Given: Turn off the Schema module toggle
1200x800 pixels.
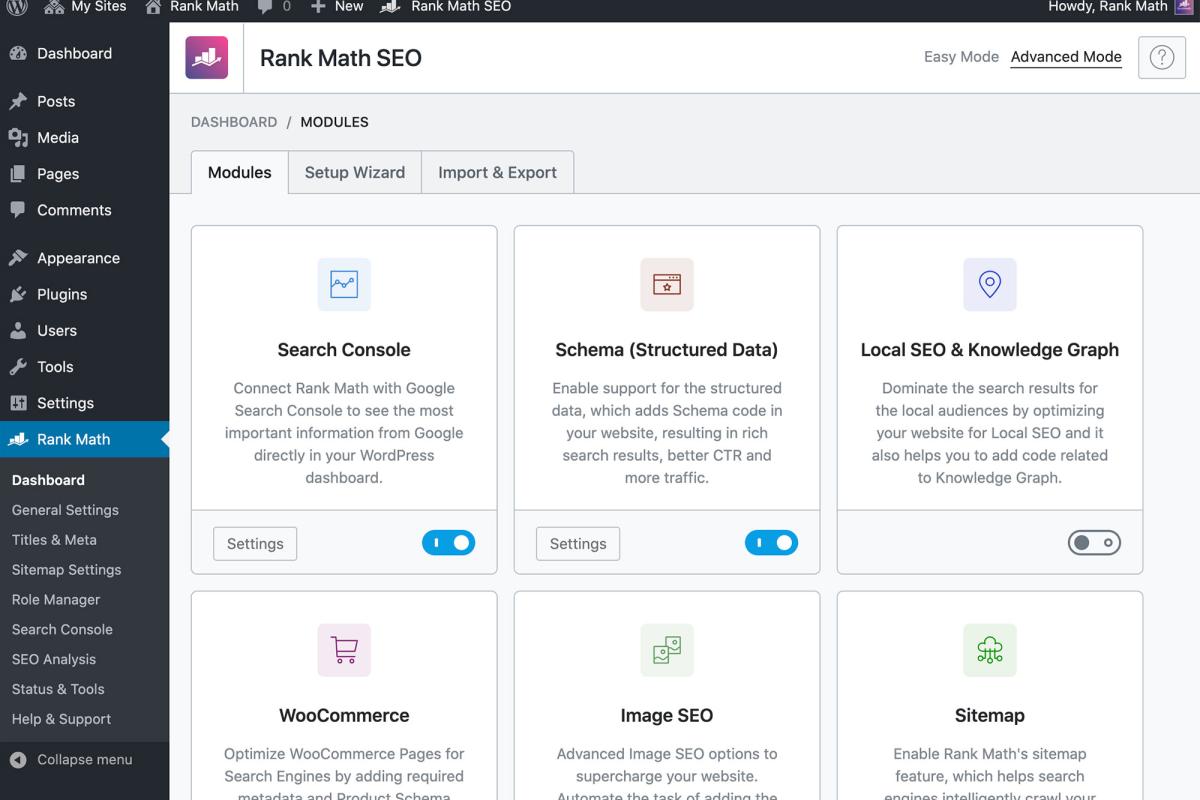Looking at the screenshot, I should (x=771, y=542).
